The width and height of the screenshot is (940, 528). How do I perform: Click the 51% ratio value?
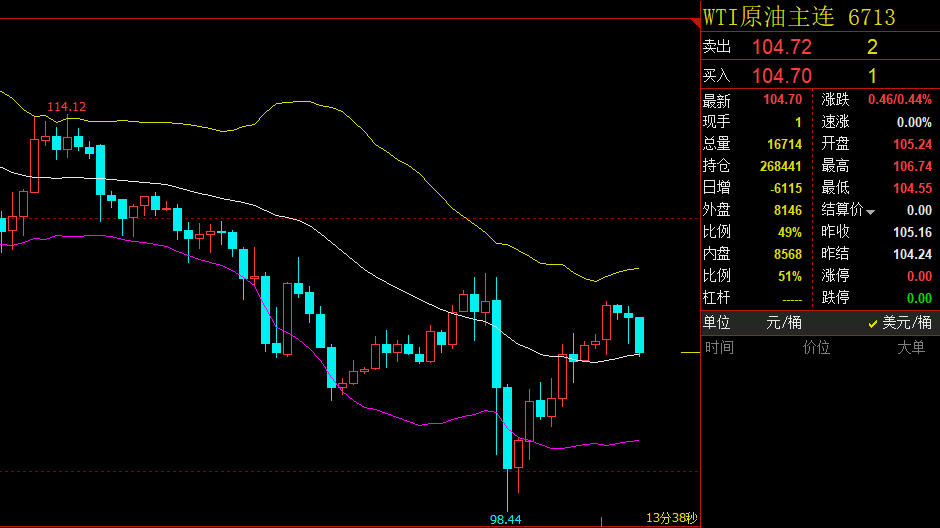[790, 276]
